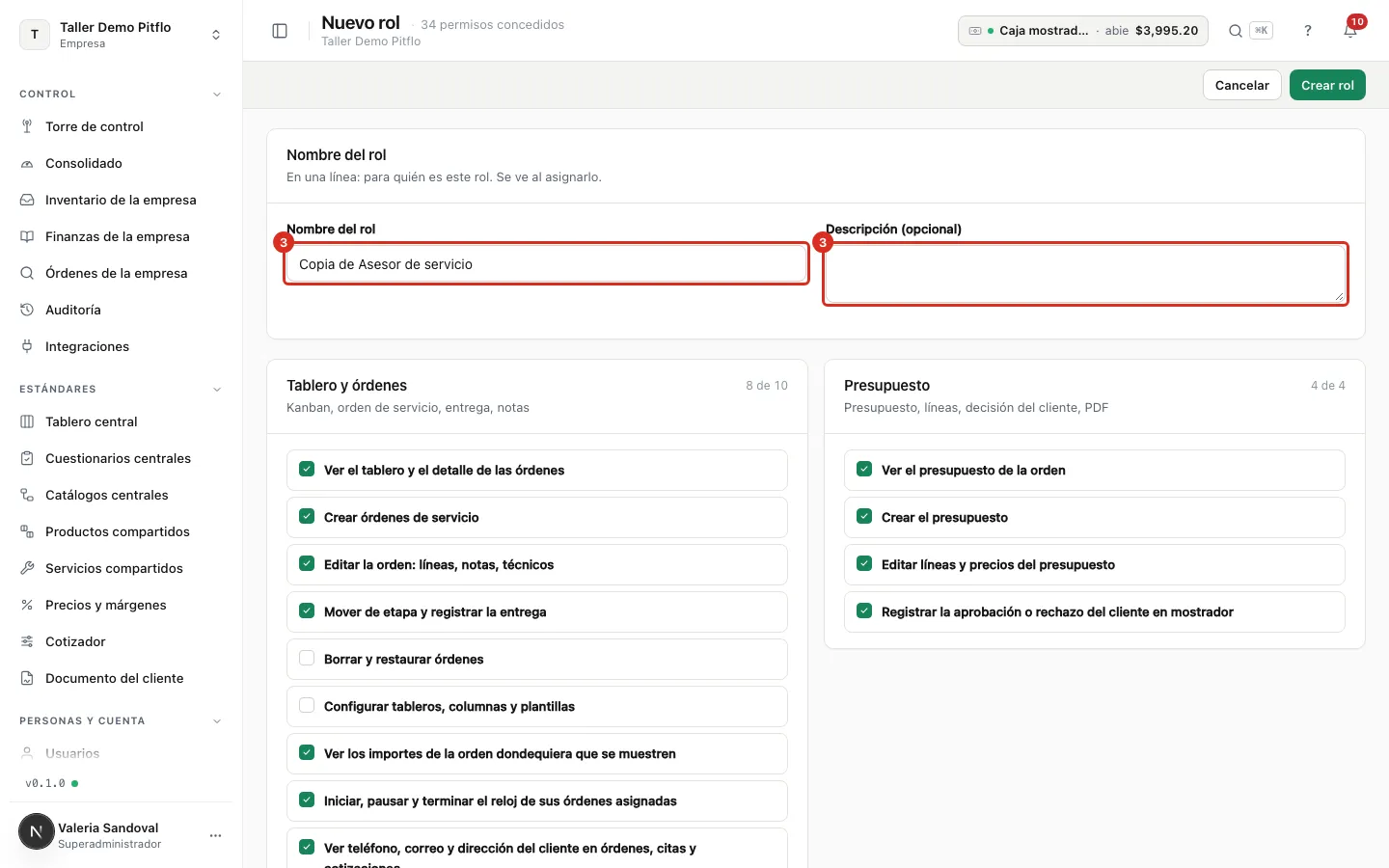Enable 'Configurar tableros, columnas y plantillas' checkbox
Viewport: 1389px width, 868px height.
(x=307, y=706)
